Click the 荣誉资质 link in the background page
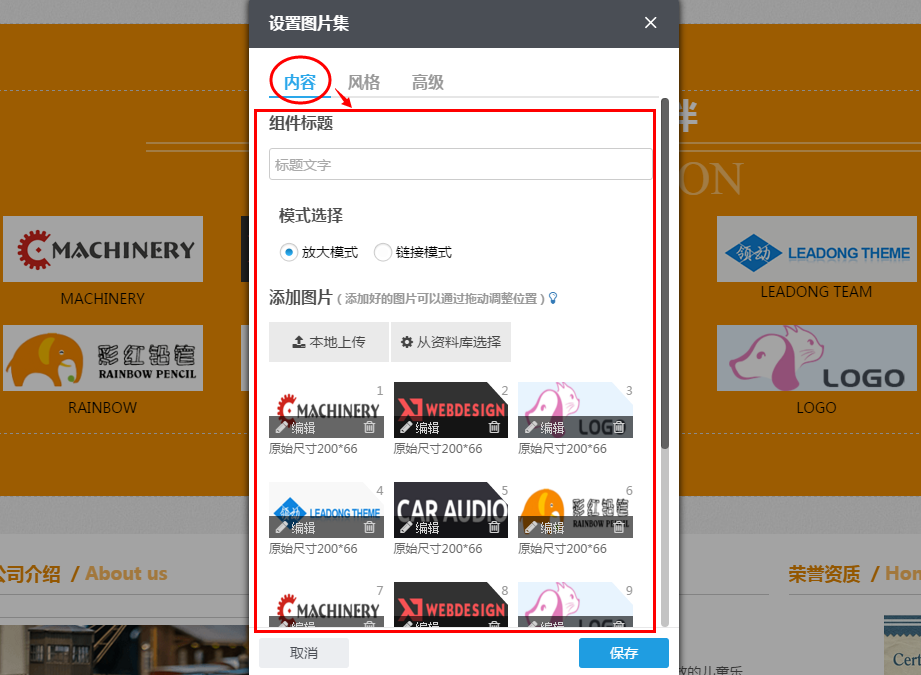Screen dimensions: 921x675 click(824, 573)
